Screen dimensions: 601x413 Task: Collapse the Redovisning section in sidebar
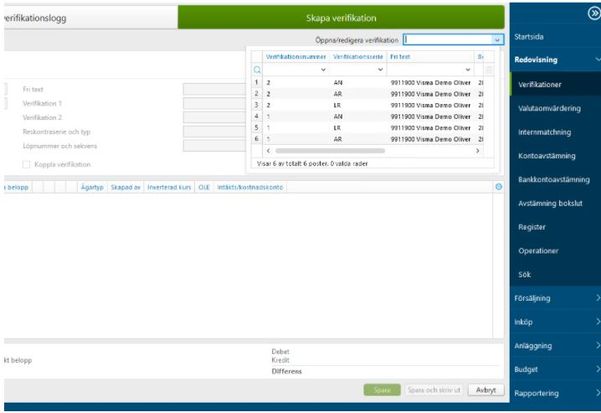(597, 59)
